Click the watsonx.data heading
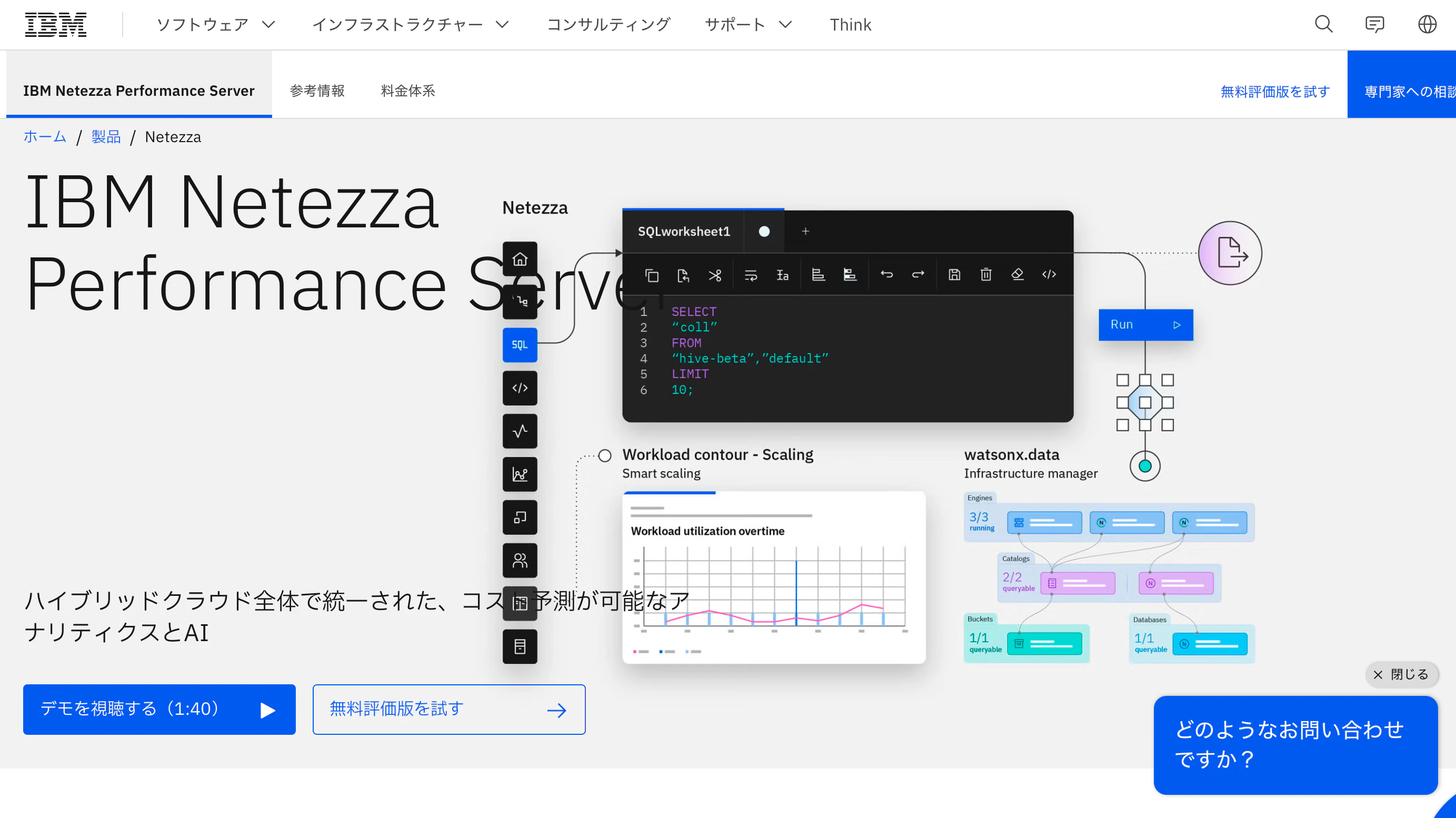The image size is (1456, 818). point(1011,454)
